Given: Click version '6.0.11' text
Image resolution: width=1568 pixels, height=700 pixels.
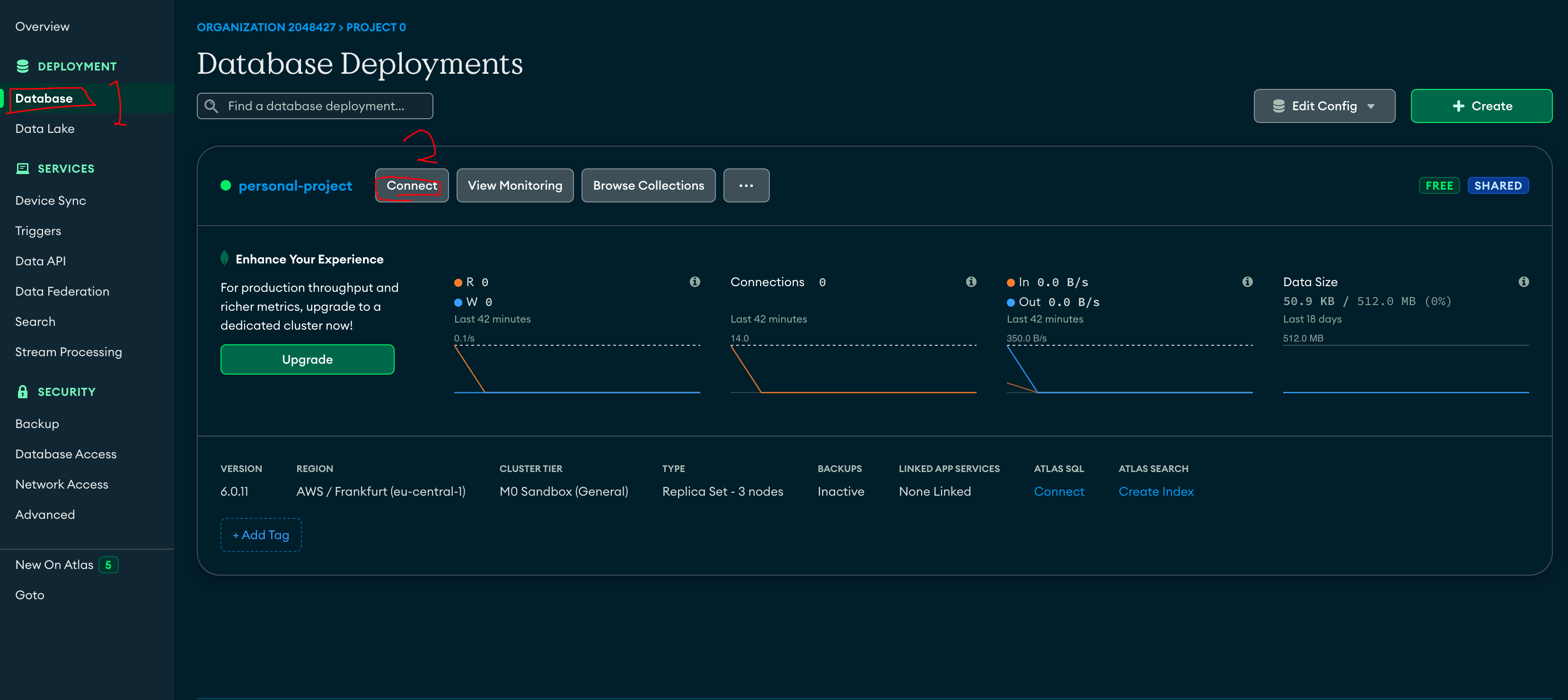Looking at the screenshot, I should pos(234,492).
